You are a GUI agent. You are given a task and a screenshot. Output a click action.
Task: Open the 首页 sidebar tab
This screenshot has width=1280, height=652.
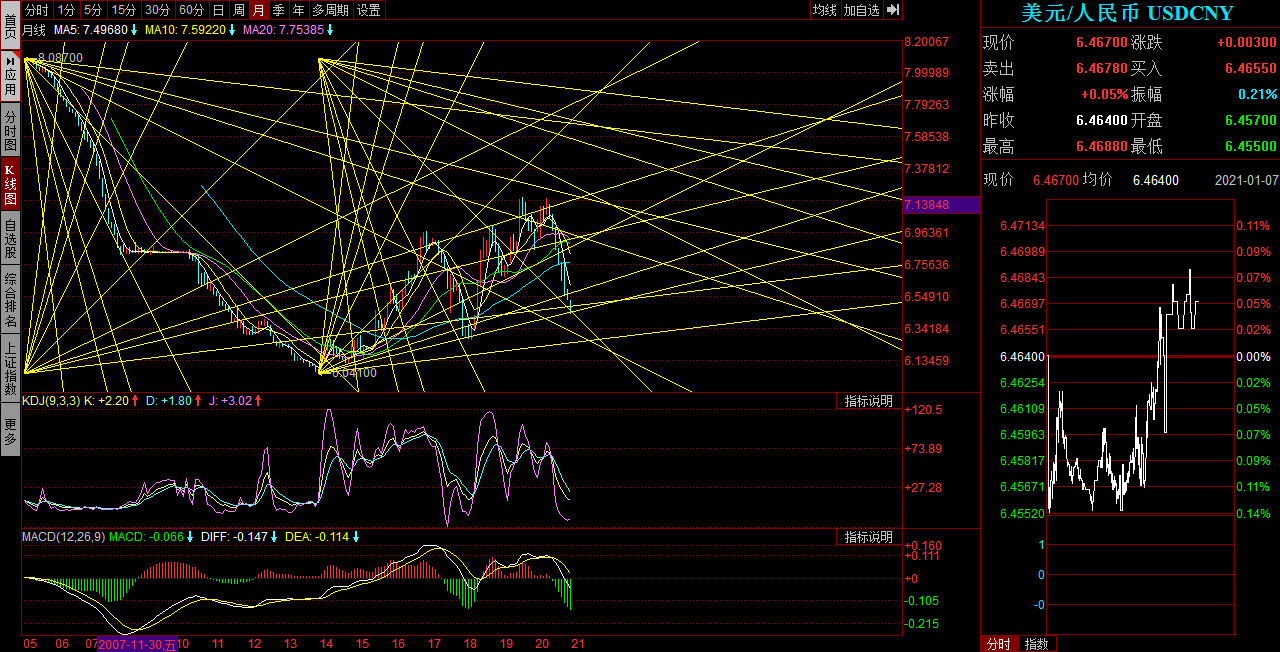click(x=10, y=23)
